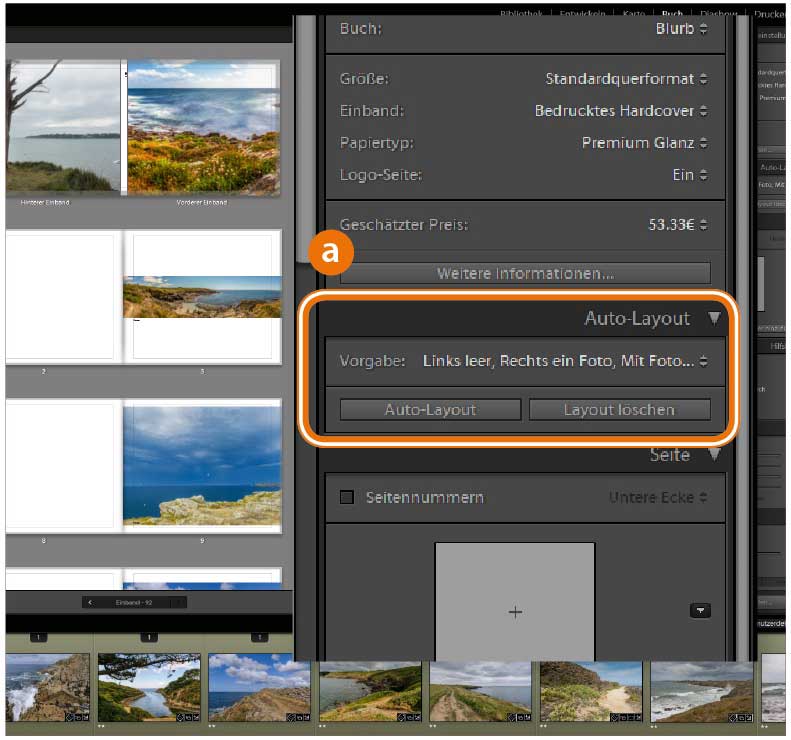791x740 pixels.
Task: Switch to the Drucken module tab
Action: (770, 14)
